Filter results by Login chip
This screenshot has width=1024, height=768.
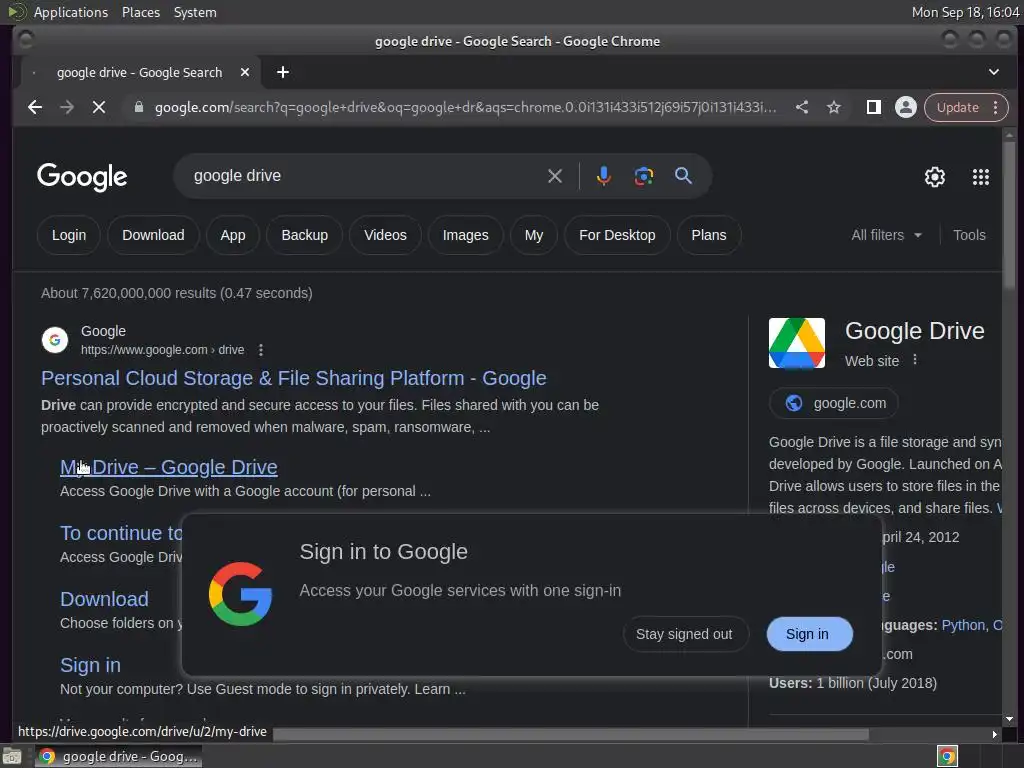pyautogui.click(x=69, y=235)
